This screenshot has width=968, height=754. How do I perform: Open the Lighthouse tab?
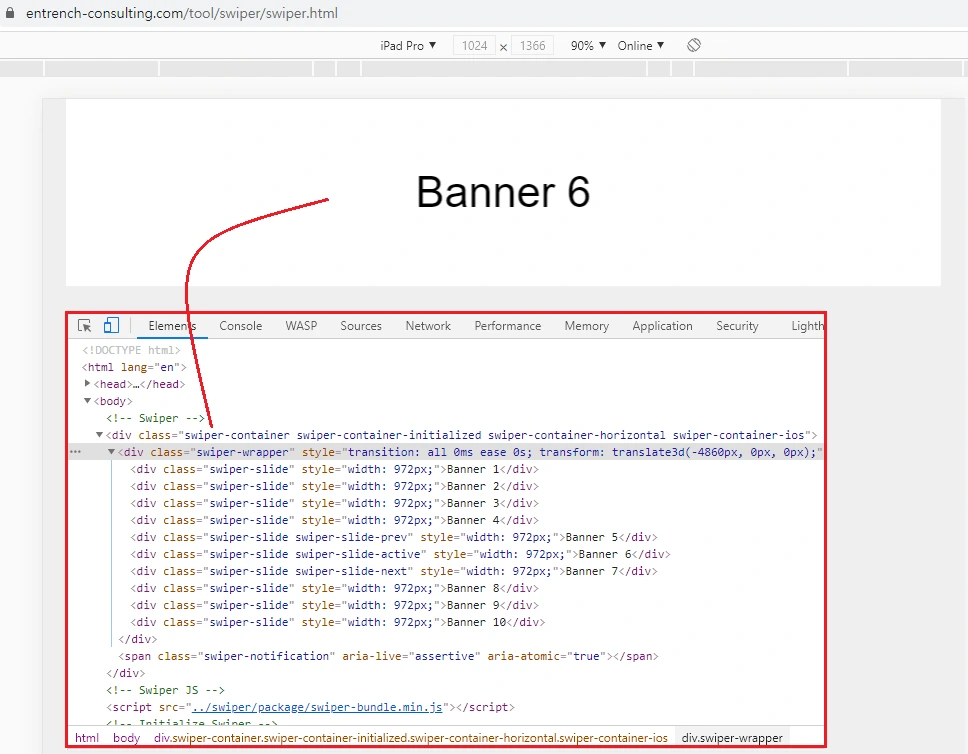click(807, 326)
